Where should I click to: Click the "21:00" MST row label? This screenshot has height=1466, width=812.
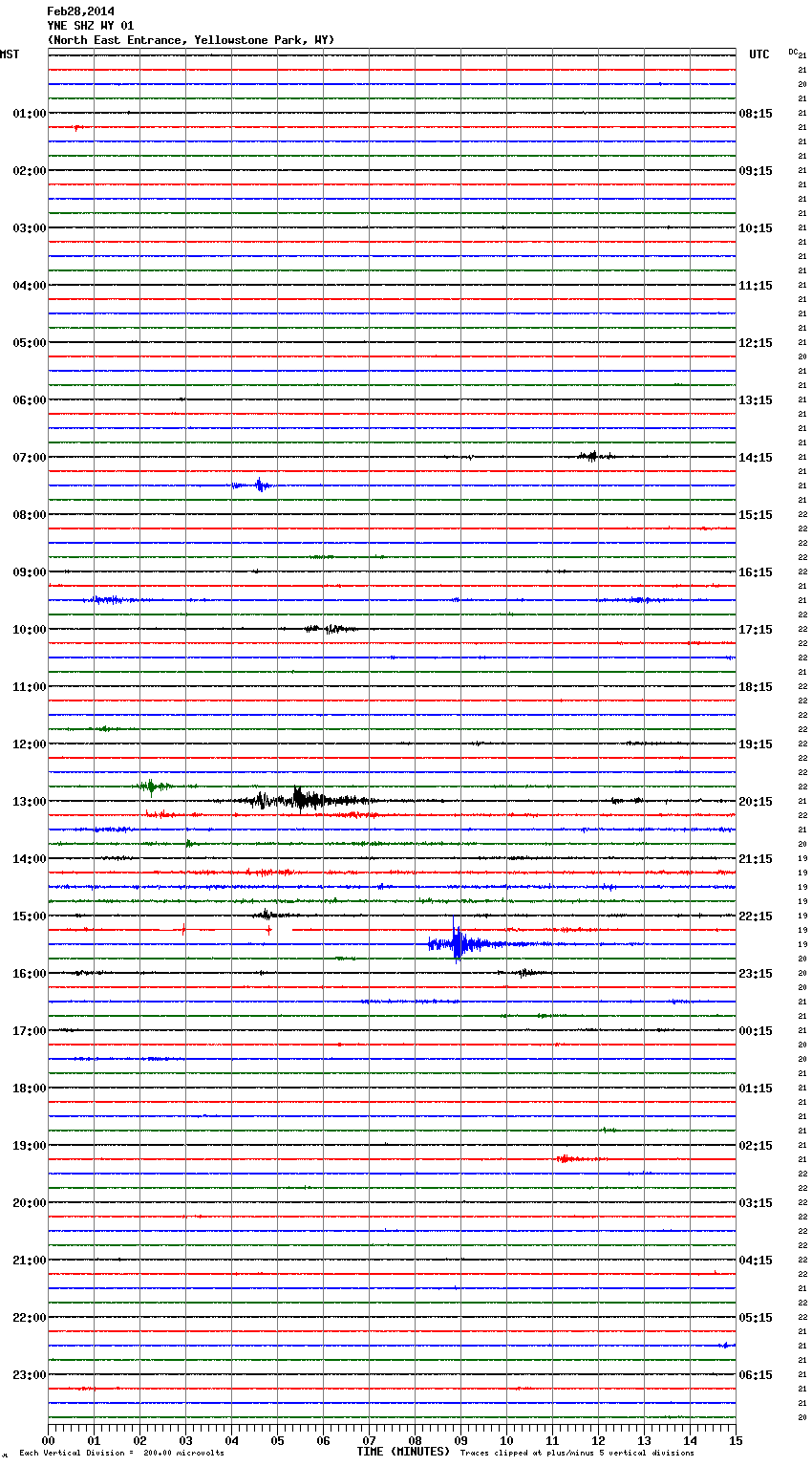[30, 1261]
